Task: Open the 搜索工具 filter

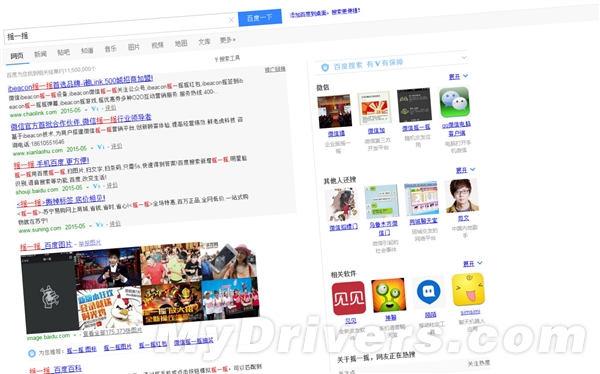Action: [227, 59]
